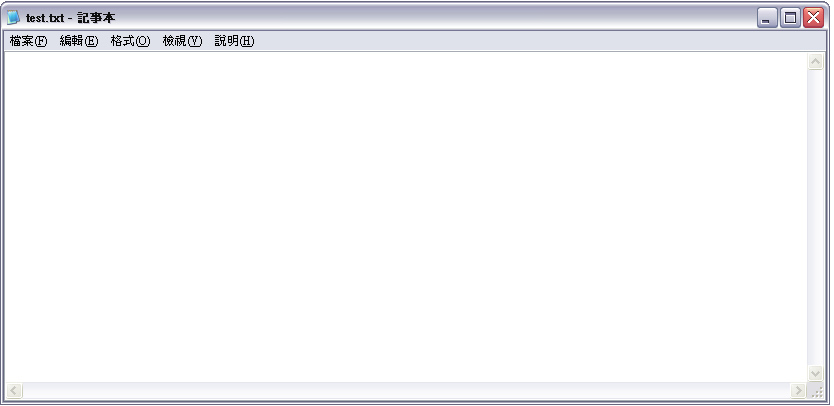Click the horizontal scrollbar track

406,391
